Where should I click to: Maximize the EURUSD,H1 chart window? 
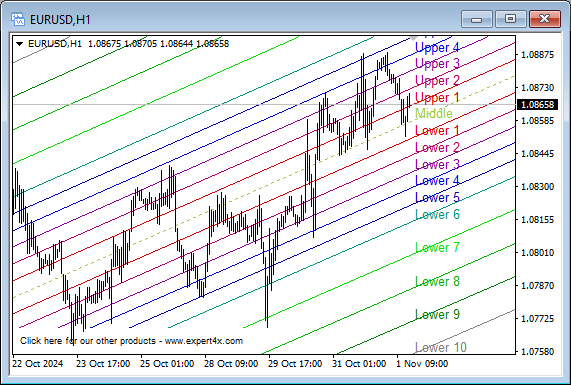point(511,19)
